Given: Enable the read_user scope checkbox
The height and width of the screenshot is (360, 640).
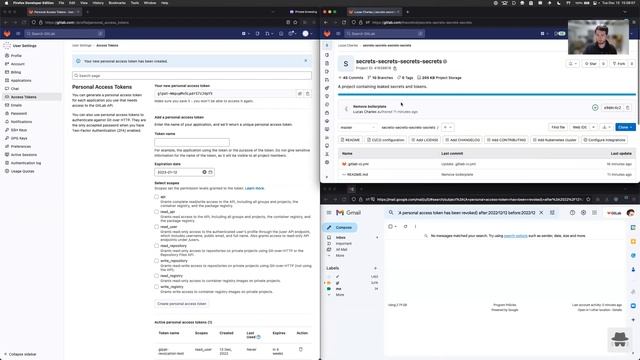Looking at the screenshot, I should tap(156, 227).
